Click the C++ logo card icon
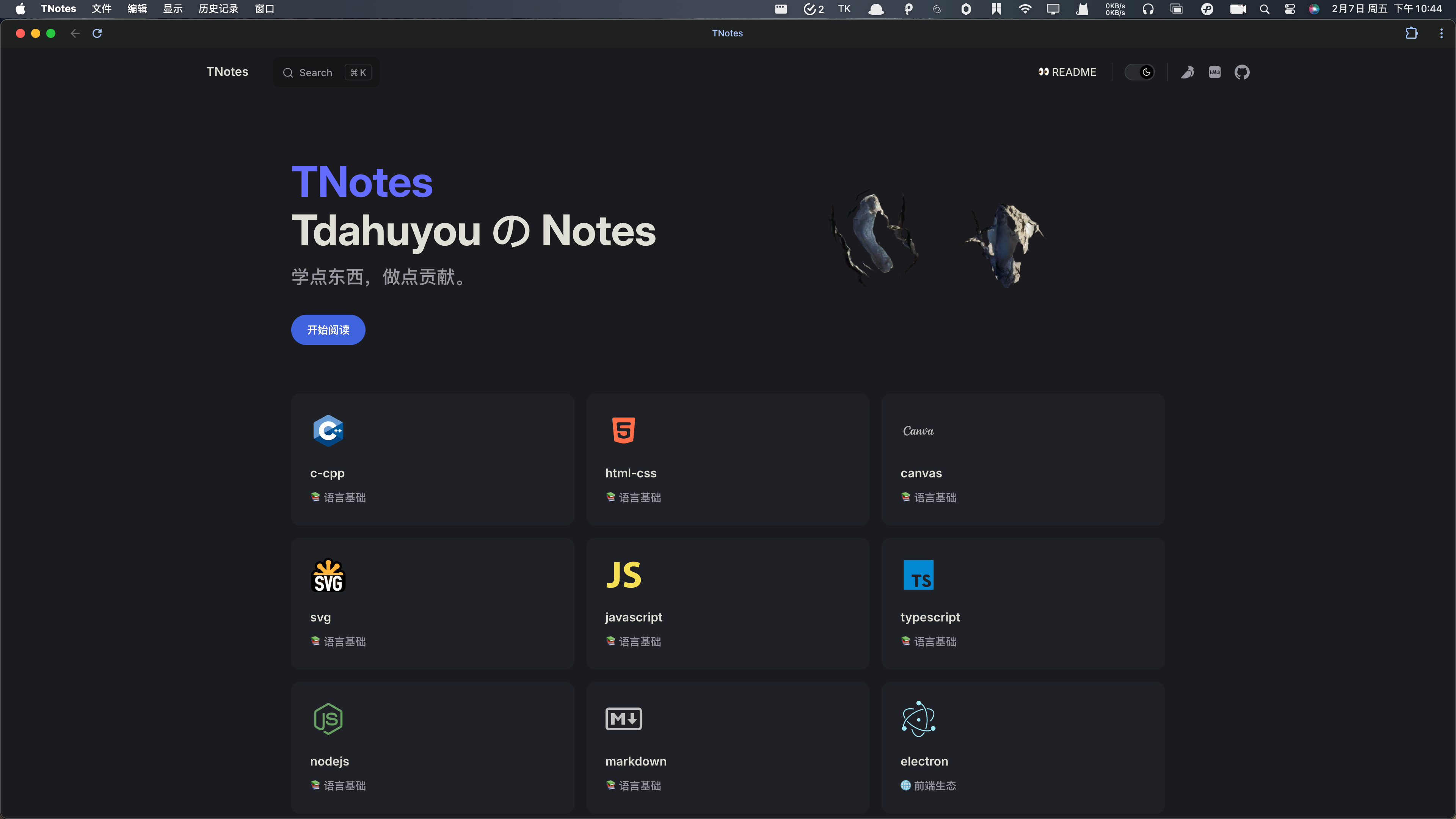The width and height of the screenshot is (1456, 819). pos(328,431)
